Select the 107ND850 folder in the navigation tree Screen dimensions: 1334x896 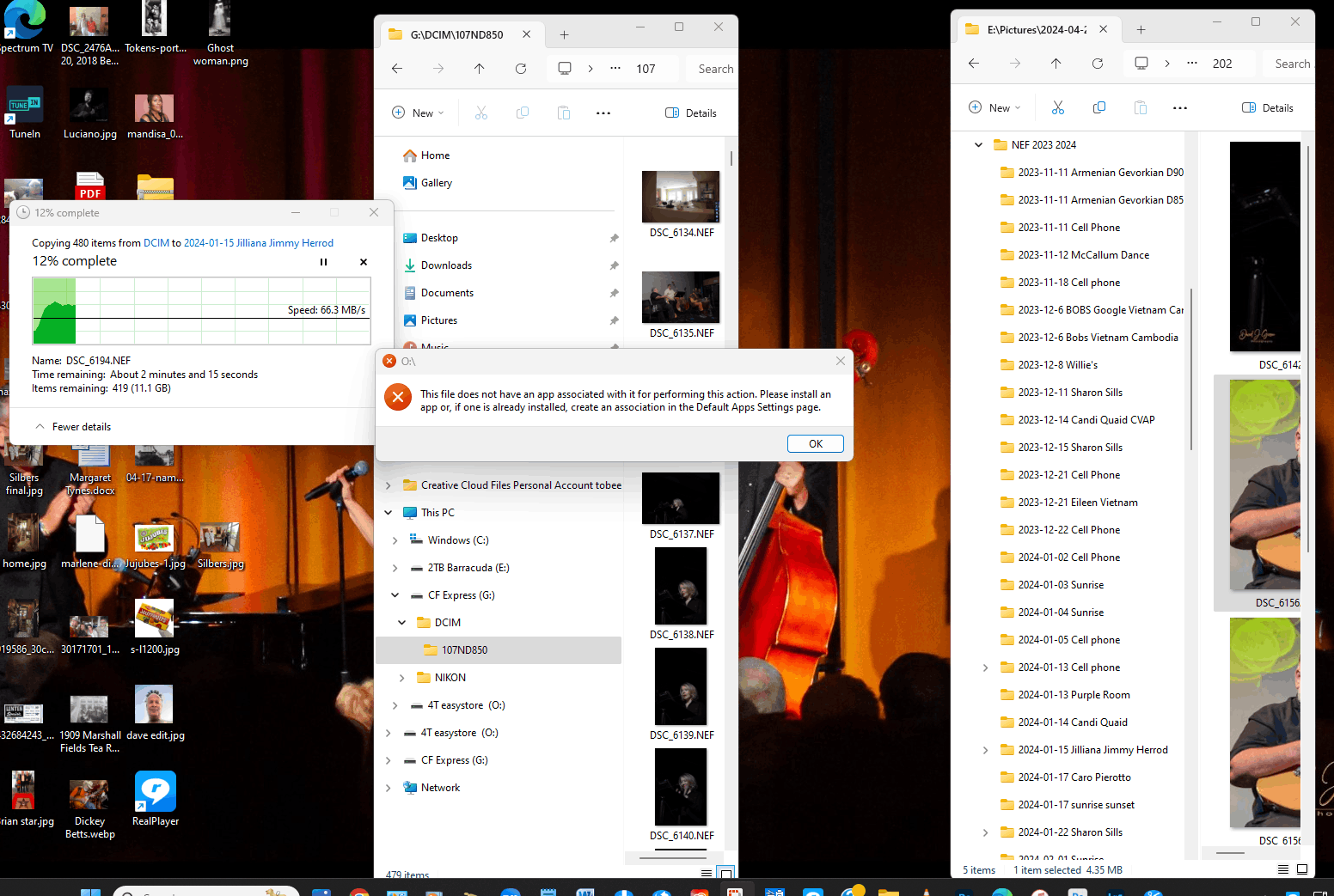(x=464, y=650)
